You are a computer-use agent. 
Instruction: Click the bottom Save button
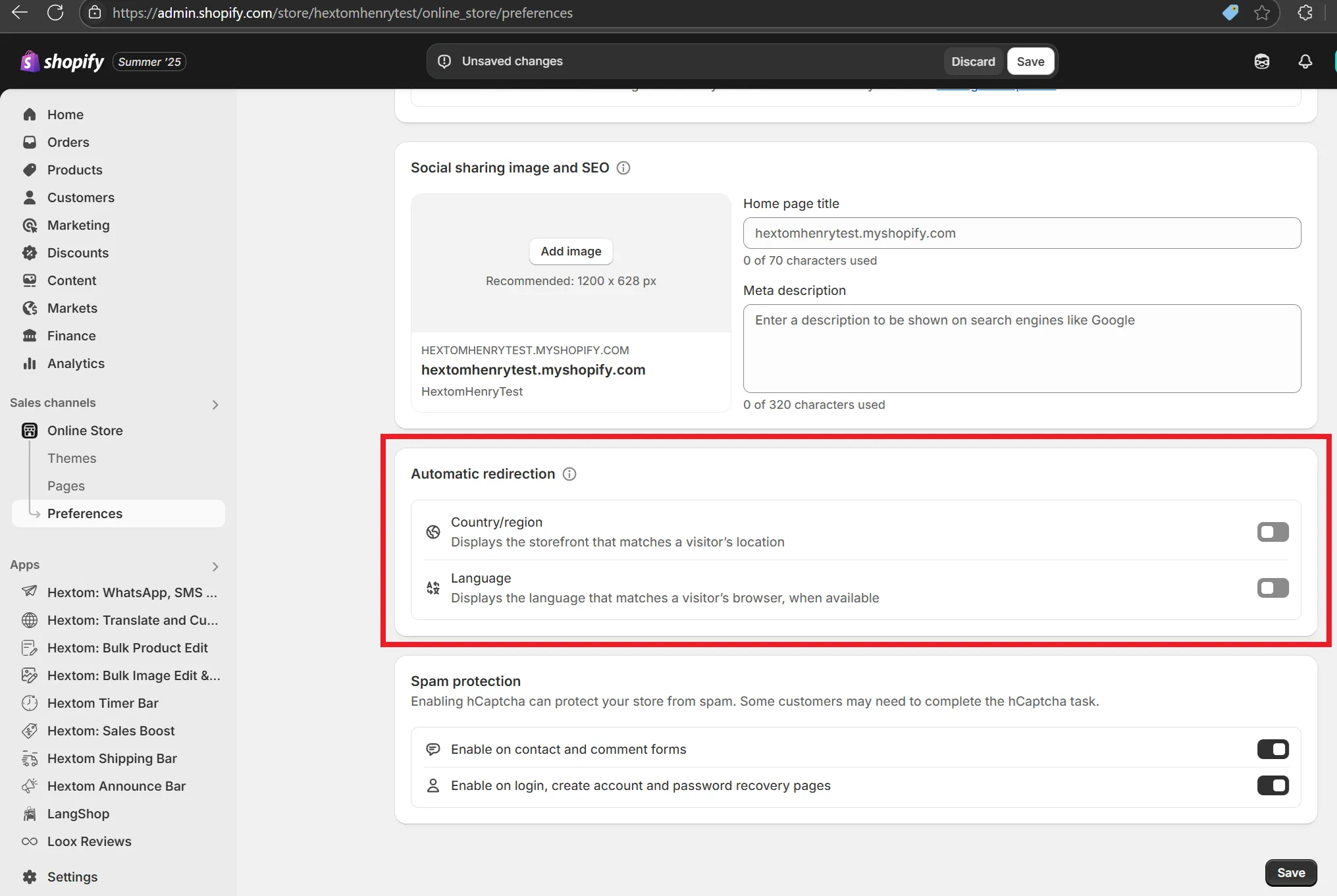point(1290,873)
